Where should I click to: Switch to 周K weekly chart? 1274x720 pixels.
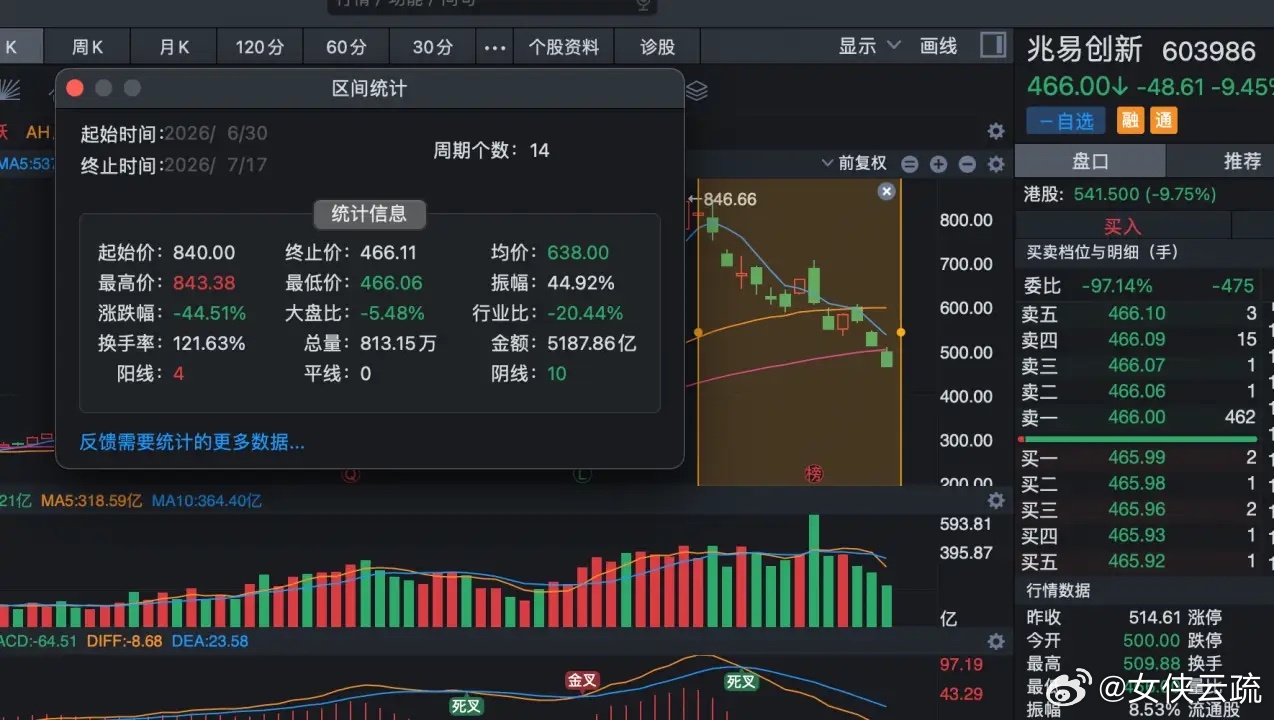pyautogui.click(x=88, y=47)
